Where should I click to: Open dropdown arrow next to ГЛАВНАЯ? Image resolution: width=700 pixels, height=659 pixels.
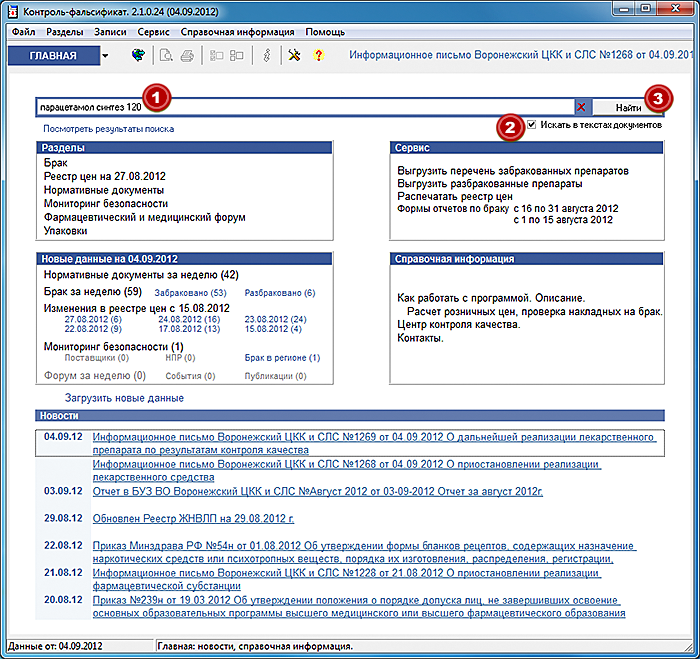point(105,56)
